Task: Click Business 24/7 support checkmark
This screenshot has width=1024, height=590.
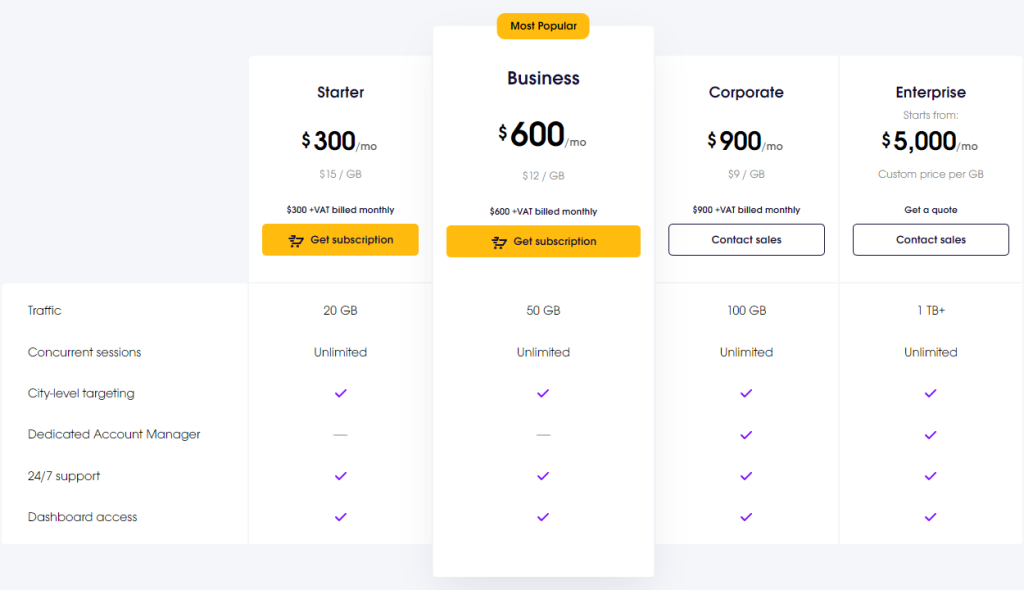Action: [543, 476]
